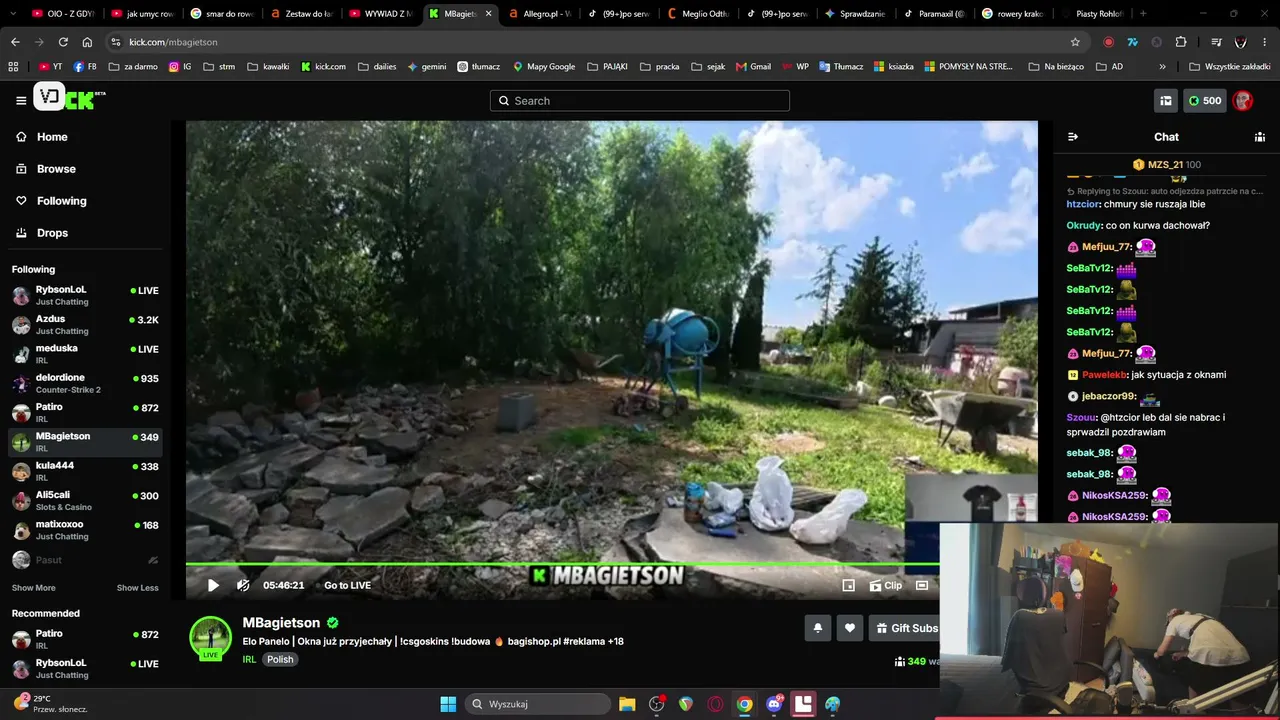
Task: Open Opera from the taskbar
Action: pos(715,704)
